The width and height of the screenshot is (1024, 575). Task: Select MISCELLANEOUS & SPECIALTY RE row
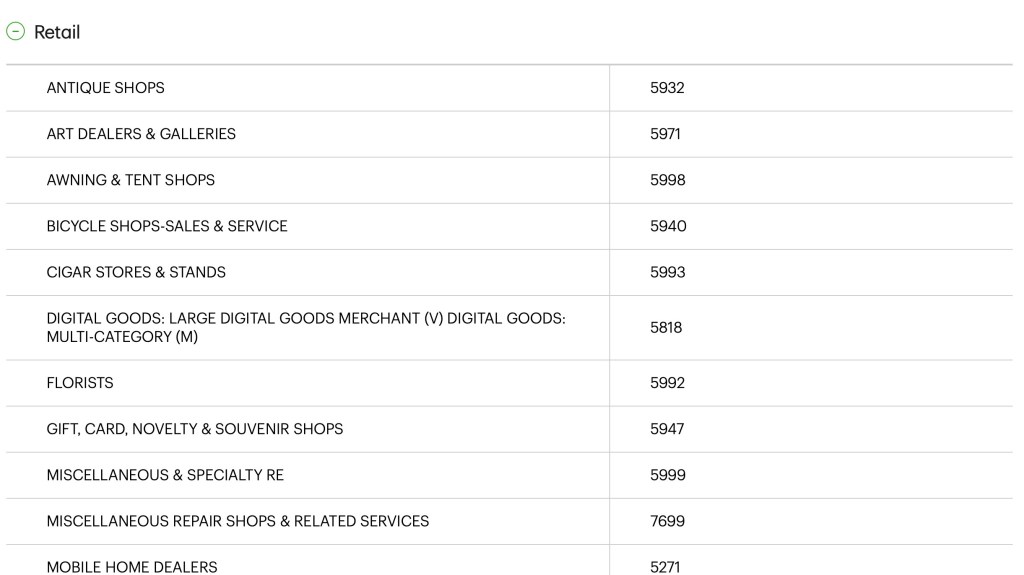point(165,475)
